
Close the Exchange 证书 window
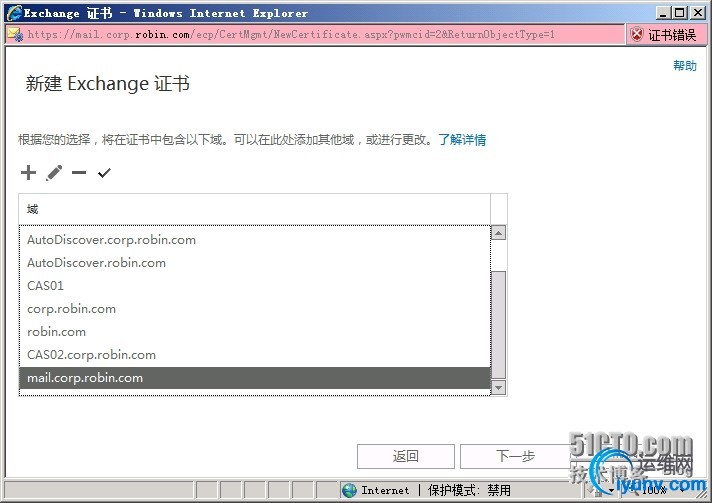coord(697,13)
